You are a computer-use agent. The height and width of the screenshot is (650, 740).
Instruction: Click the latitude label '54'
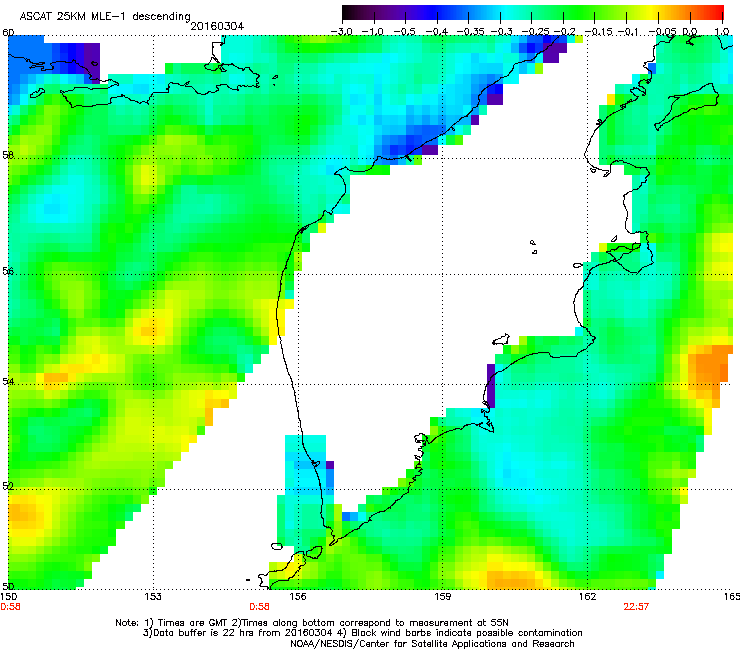(8, 381)
